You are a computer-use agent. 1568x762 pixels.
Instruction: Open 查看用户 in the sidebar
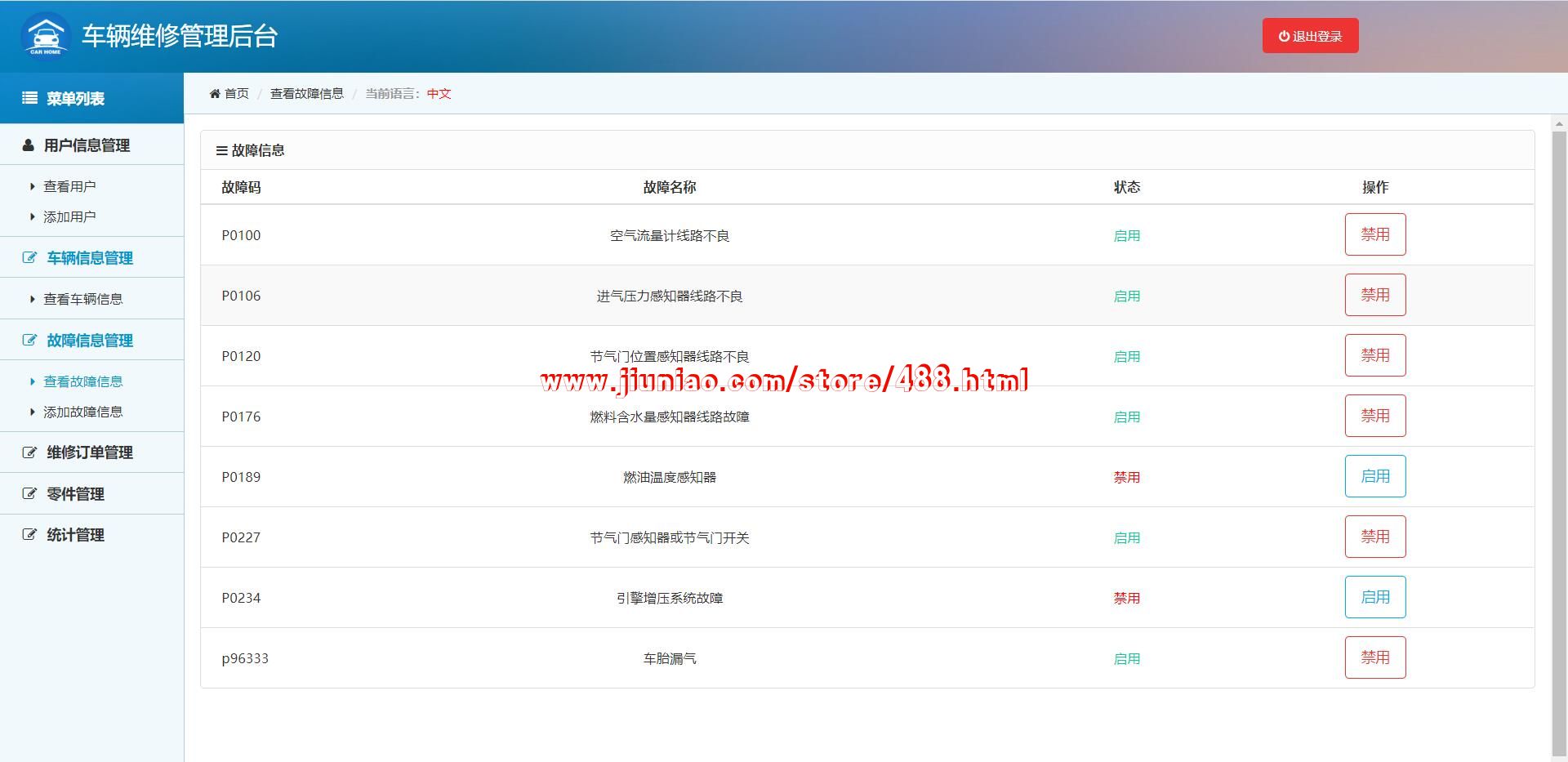pyautogui.click(x=69, y=187)
